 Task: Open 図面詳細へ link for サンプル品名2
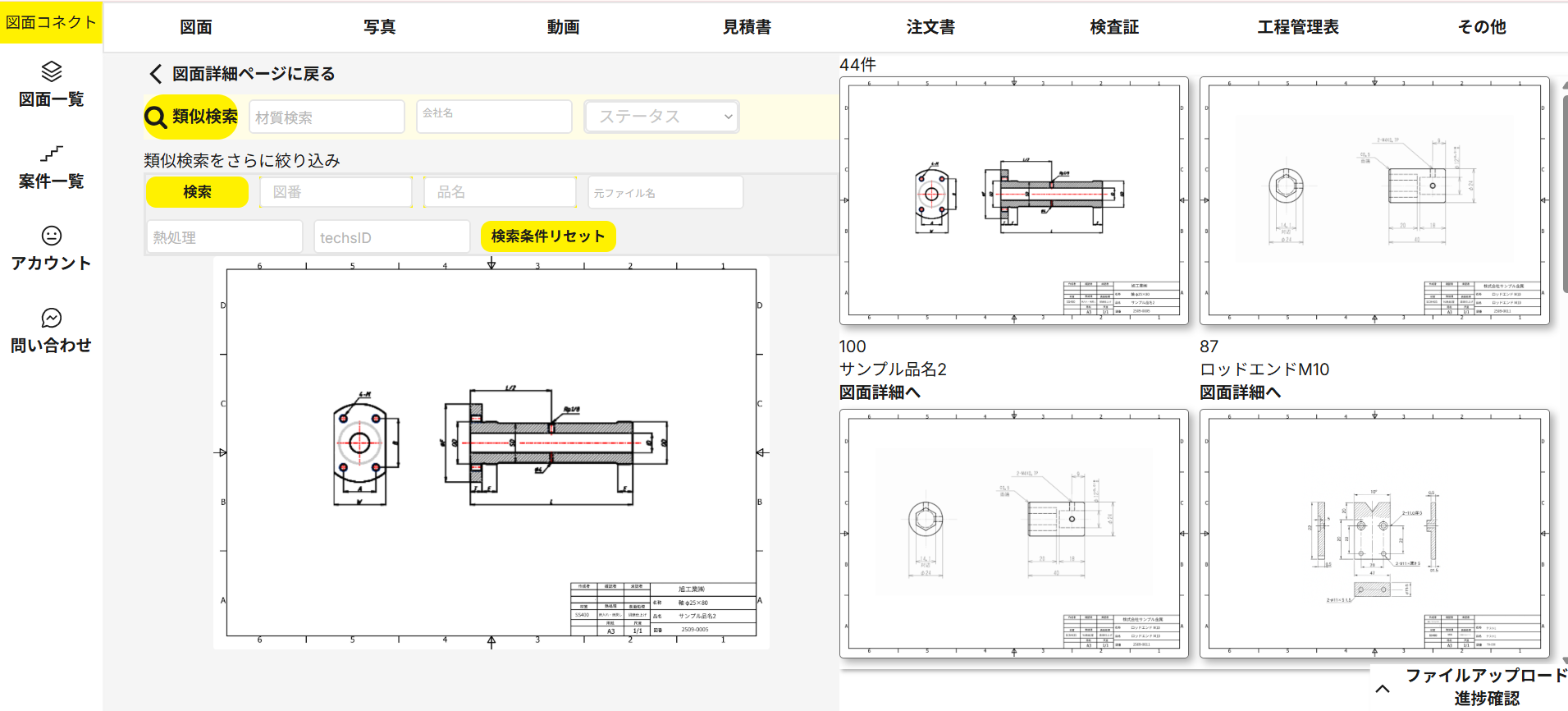(x=880, y=392)
